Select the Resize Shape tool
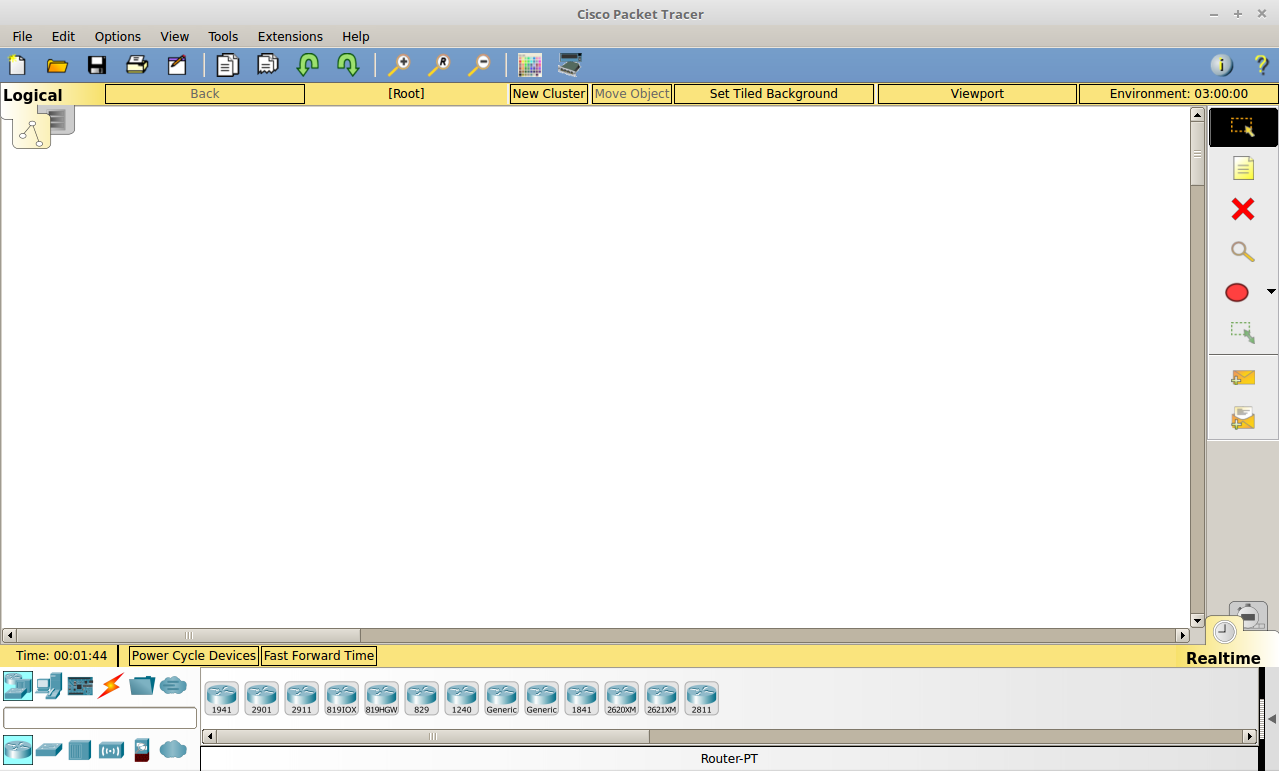The height and width of the screenshot is (771, 1279). pyautogui.click(x=1243, y=333)
